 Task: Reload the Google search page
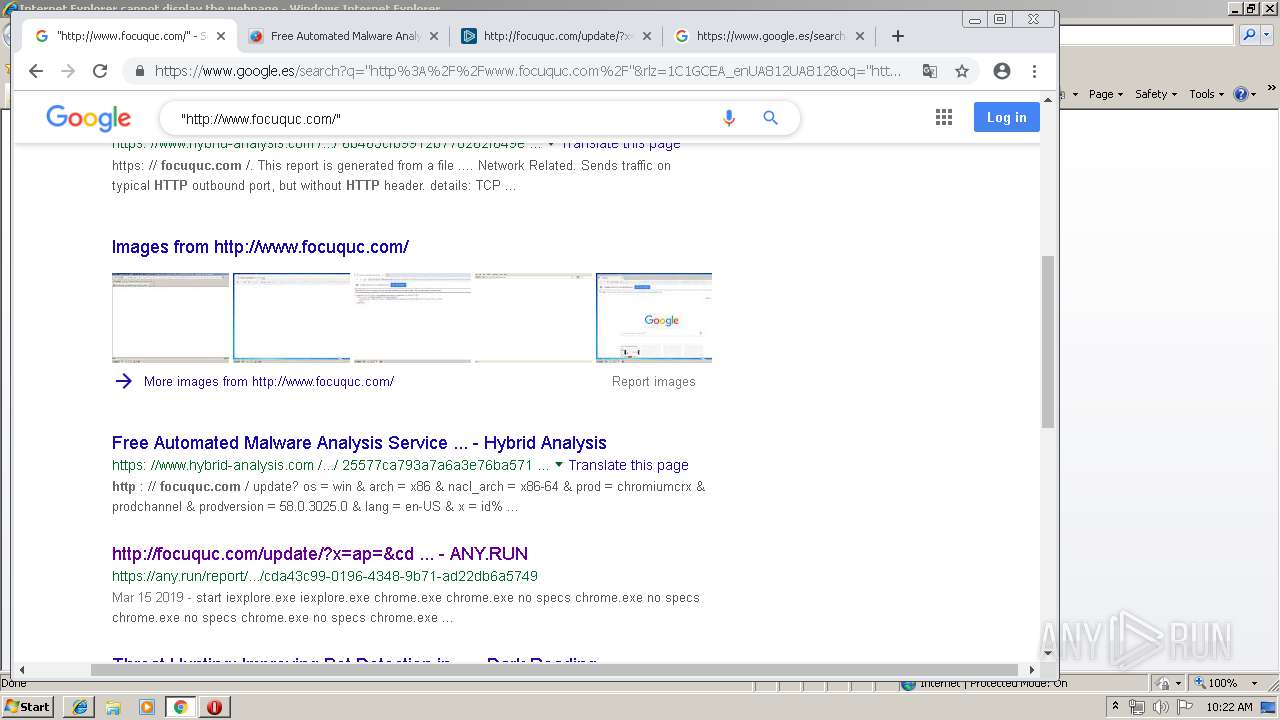point(100,71)
